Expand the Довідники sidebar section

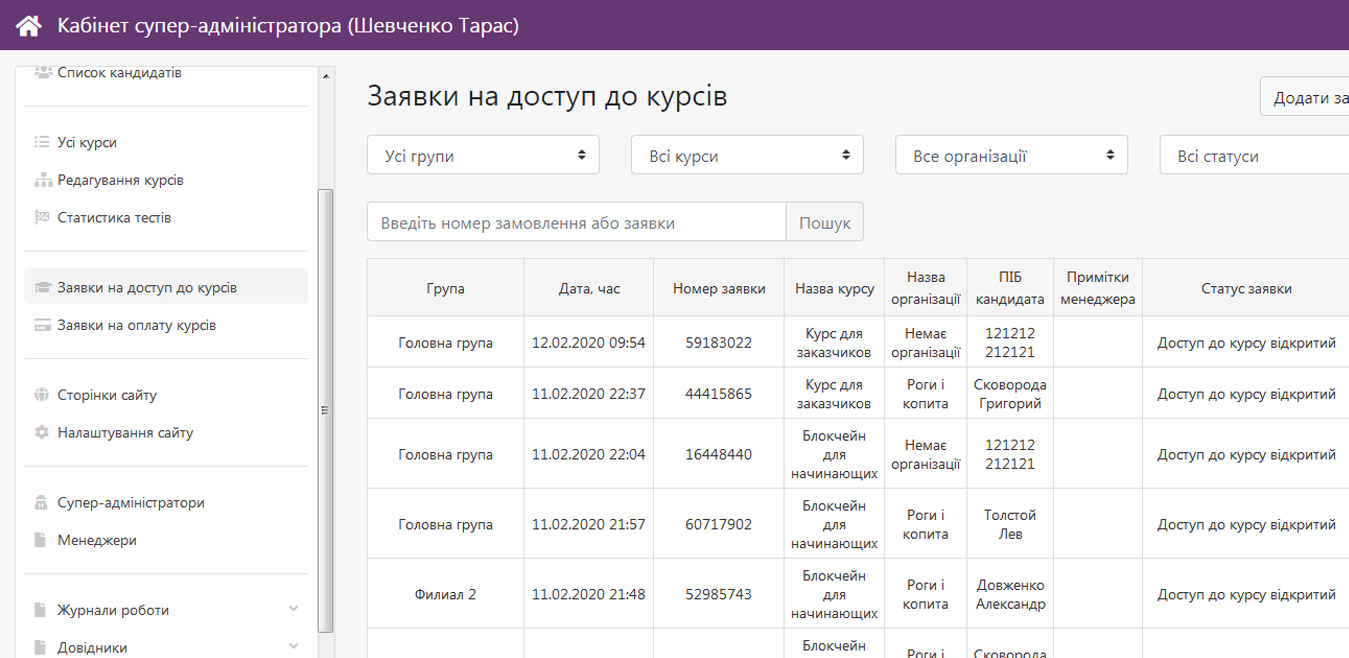click(x=293, y=647)
